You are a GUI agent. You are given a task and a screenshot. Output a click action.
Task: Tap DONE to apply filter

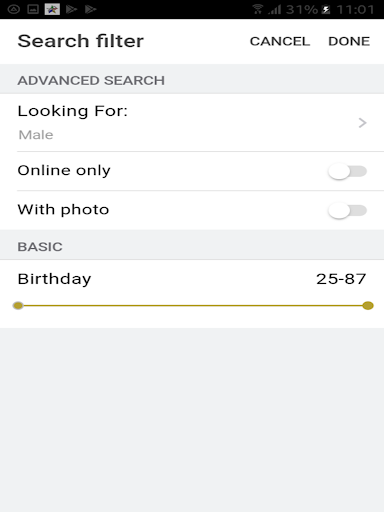349,41
